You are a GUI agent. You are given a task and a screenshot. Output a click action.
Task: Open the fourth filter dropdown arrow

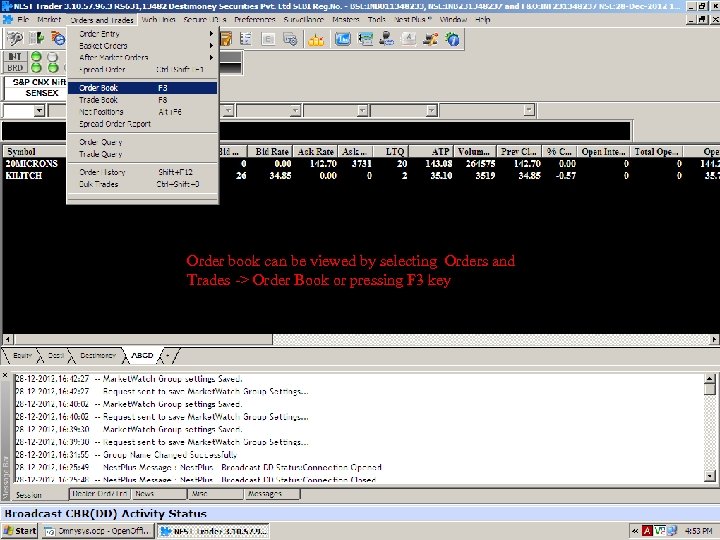[362, 111]
